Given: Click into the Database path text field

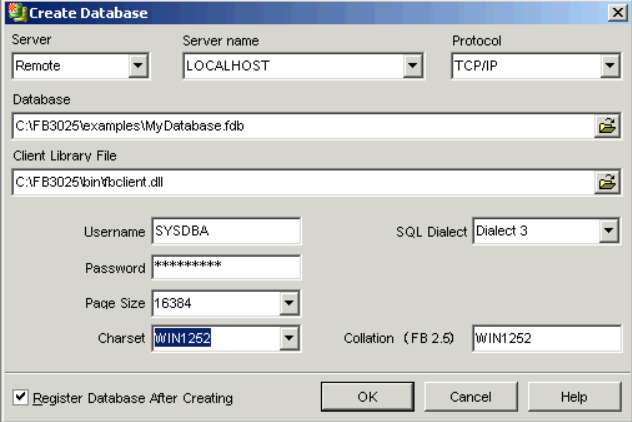Looking at the screenshot, I should click(300, 126).
